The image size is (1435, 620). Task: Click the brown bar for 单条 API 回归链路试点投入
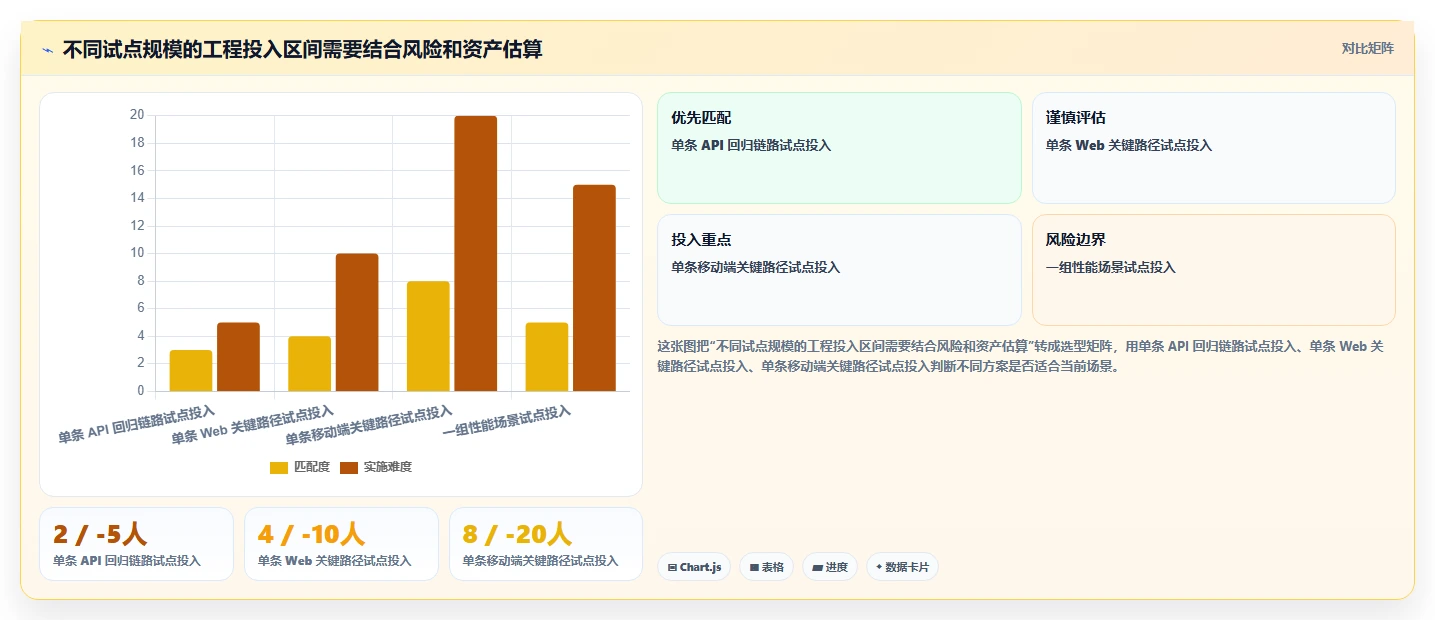[238, 357]
